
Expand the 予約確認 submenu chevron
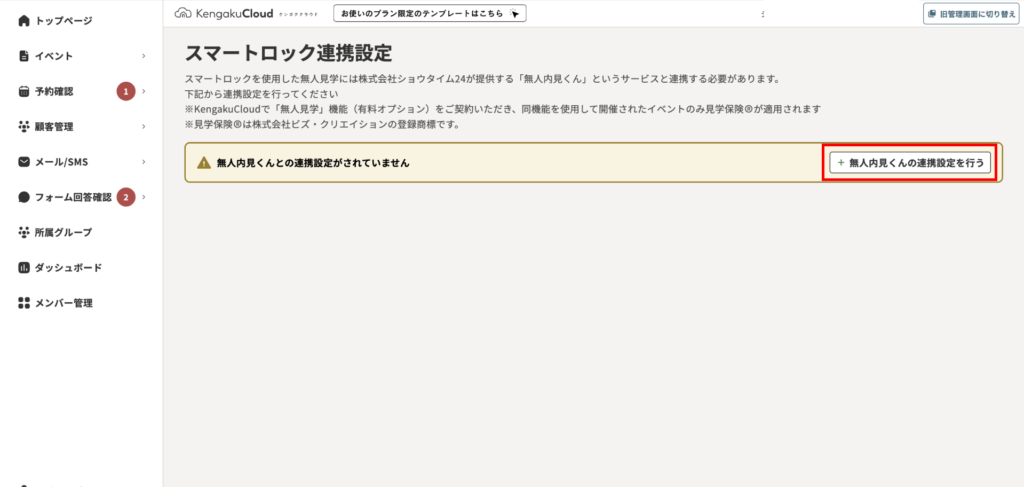(x=144, y=91)
